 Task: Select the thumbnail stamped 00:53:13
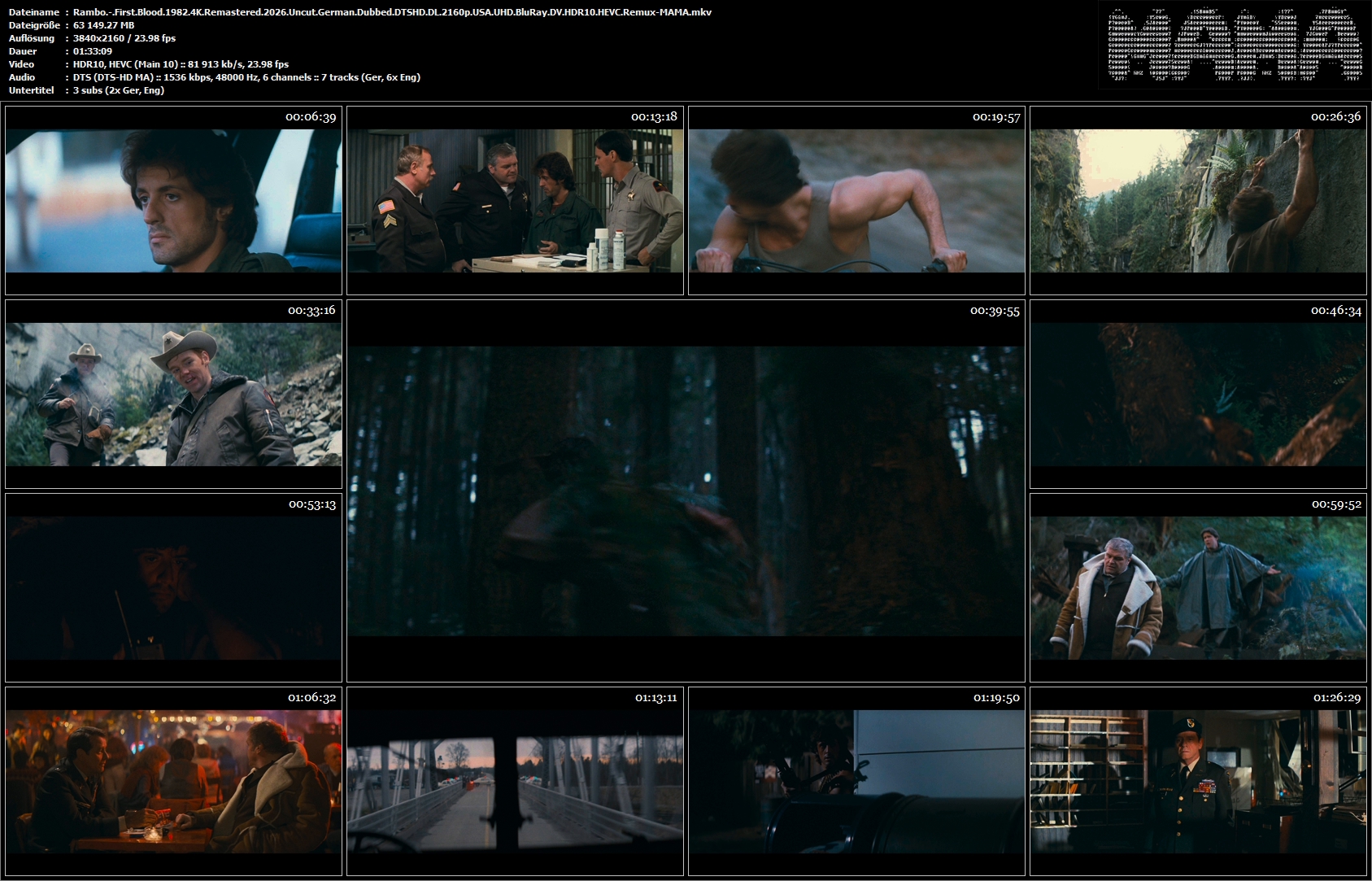(173, 587)
